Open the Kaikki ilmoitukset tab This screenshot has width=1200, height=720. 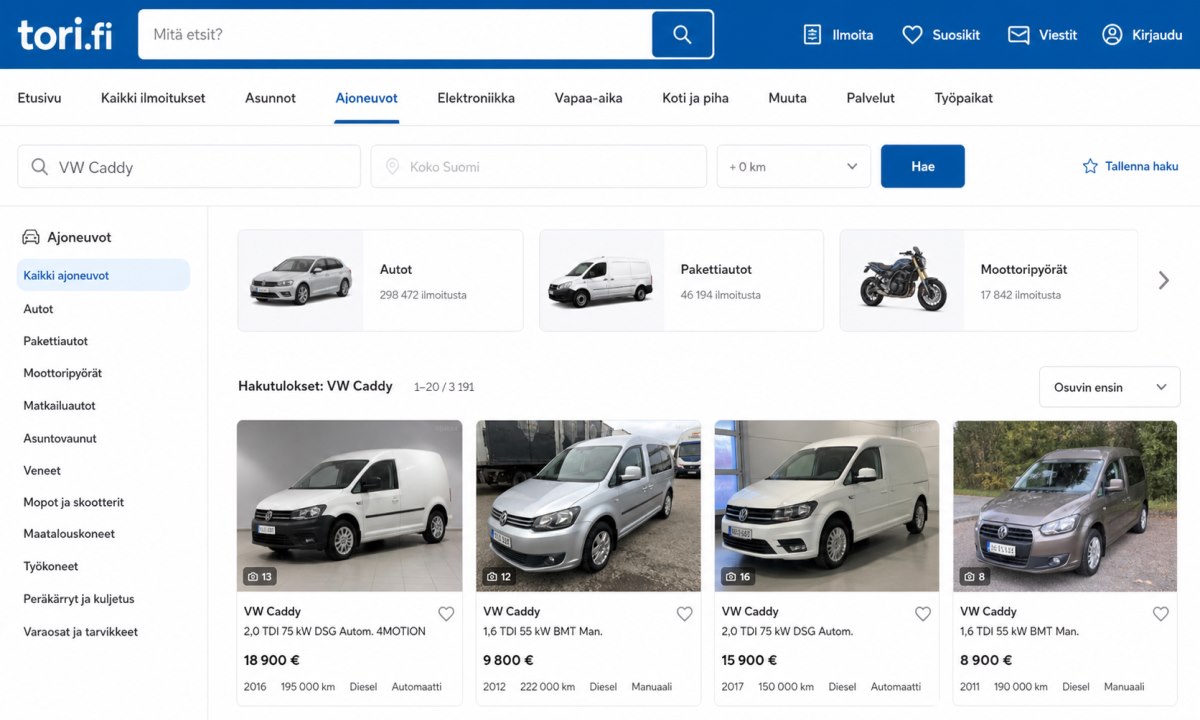[x=153, y=98]
